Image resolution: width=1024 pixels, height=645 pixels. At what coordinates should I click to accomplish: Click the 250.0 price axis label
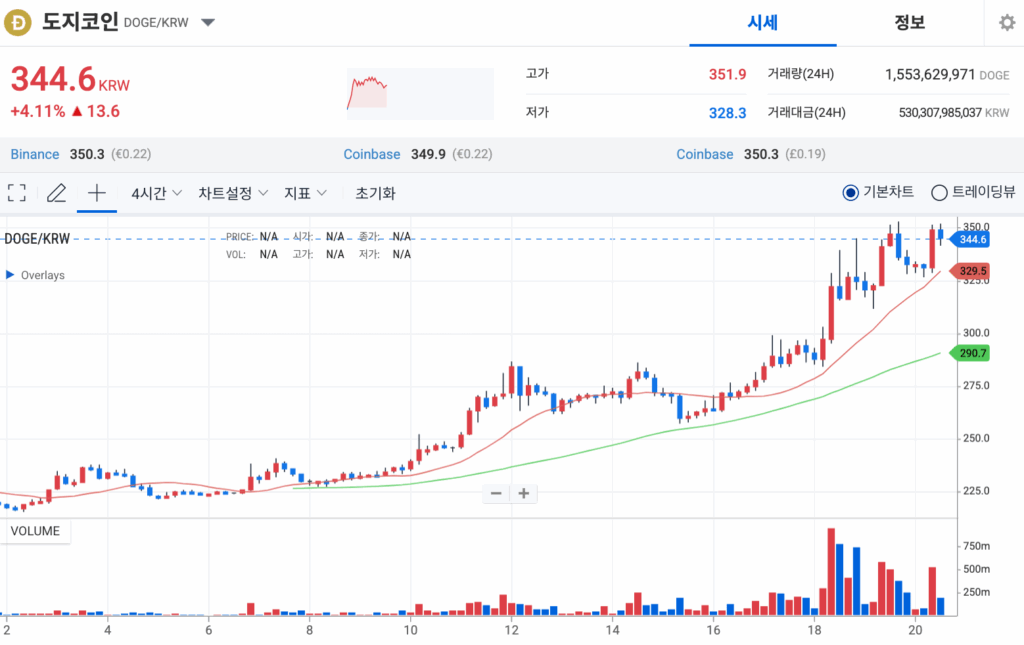point(976,438)
